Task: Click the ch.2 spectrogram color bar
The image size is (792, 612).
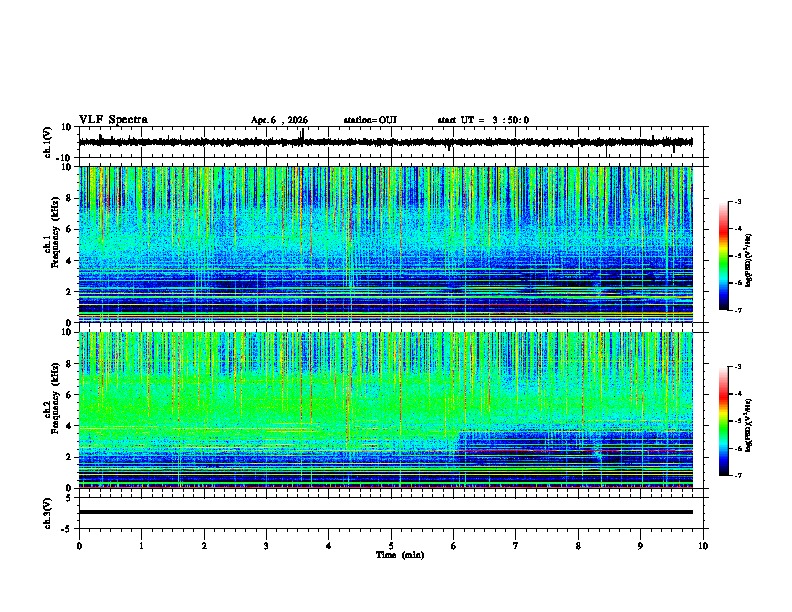Action: pyautogui.click(x=723, y=421)
